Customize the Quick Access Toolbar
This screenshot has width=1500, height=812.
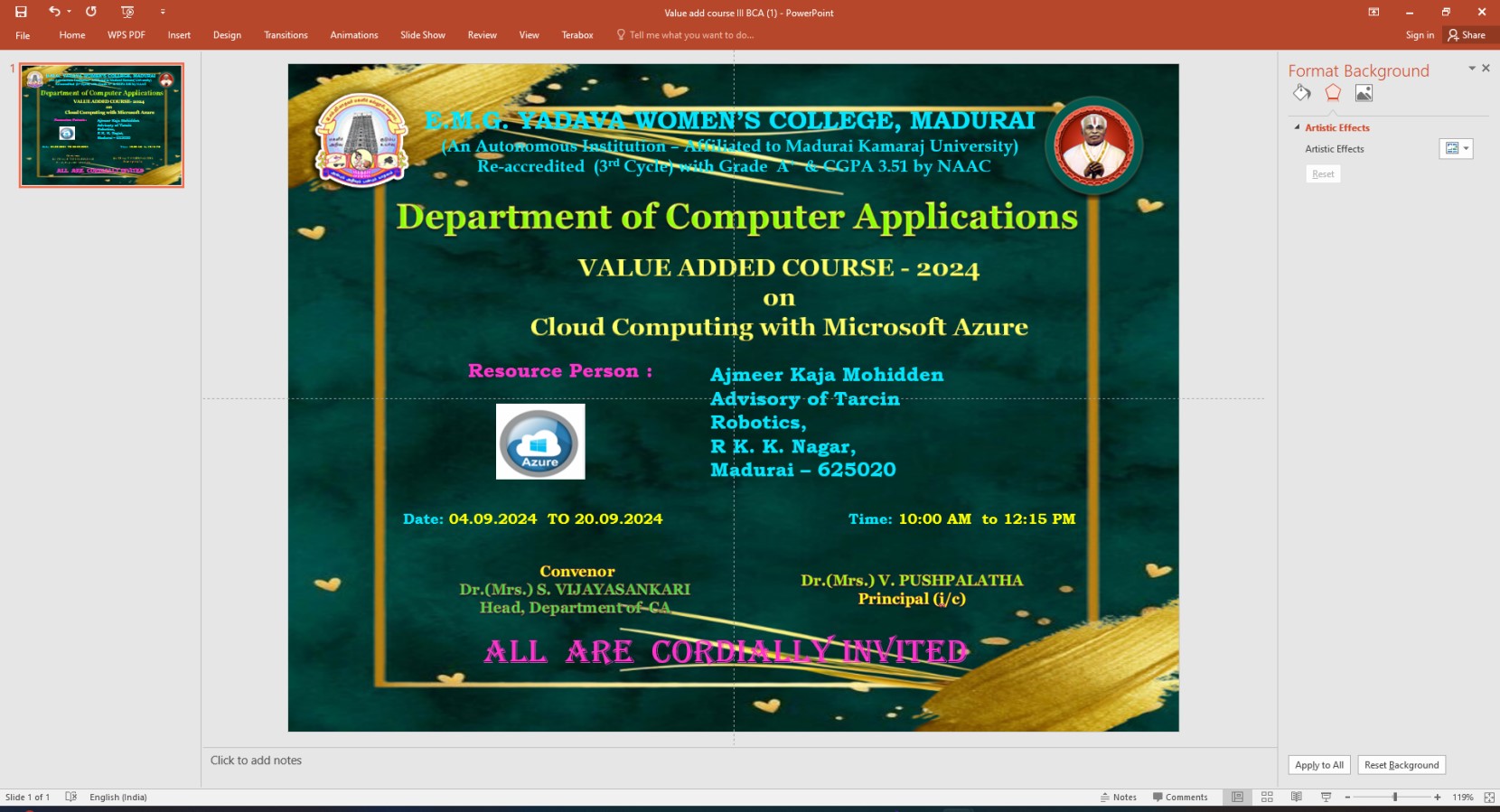tap(163, 12)
